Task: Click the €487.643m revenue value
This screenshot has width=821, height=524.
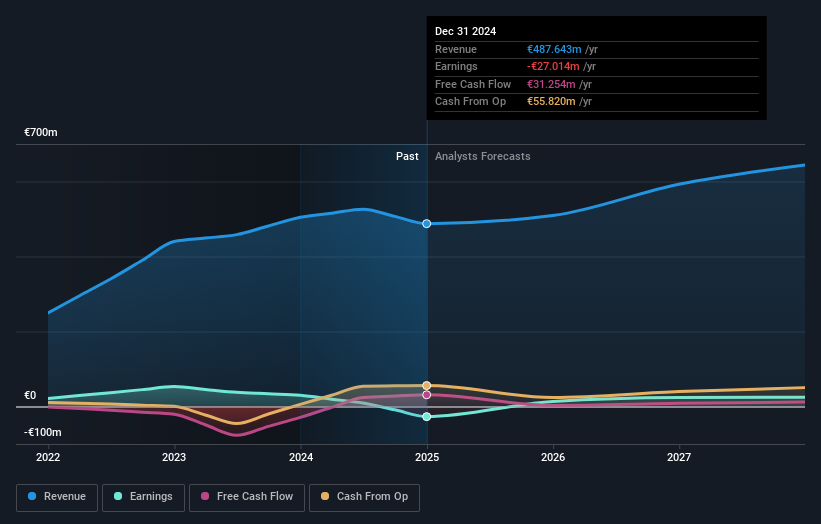Action: (554, 49)
